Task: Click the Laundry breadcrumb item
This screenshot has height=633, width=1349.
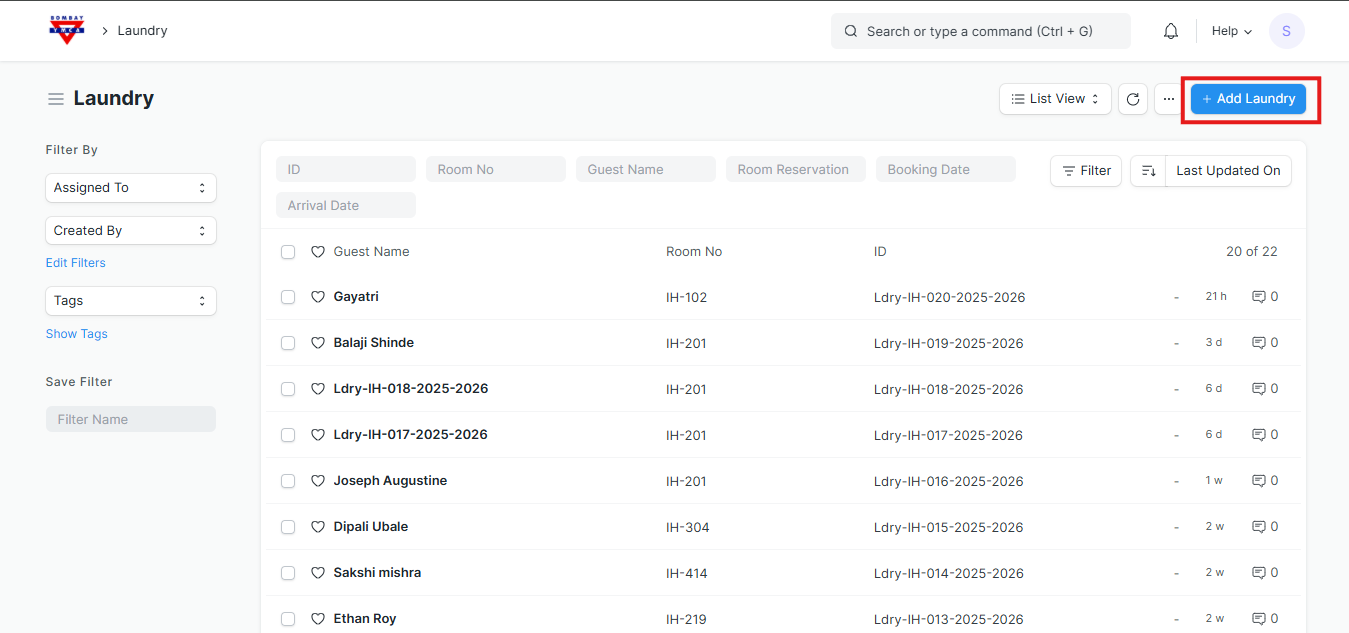Action: [142, 31]
